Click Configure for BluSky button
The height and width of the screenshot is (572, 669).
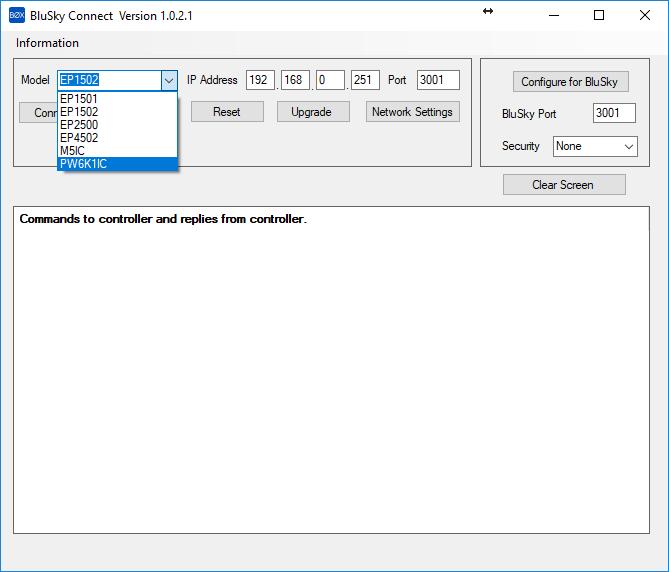[571, 82]
